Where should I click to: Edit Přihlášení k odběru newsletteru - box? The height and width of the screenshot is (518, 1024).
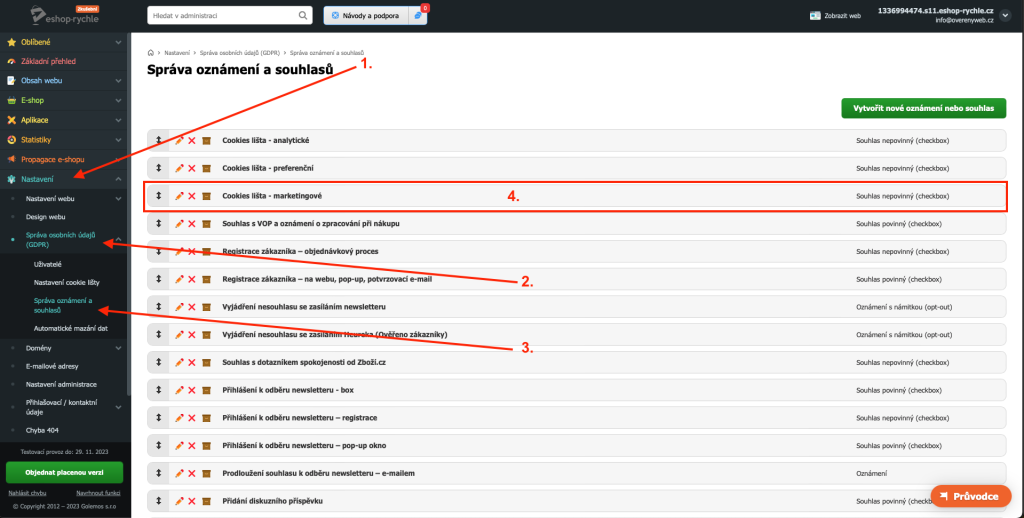click(179, 390)
